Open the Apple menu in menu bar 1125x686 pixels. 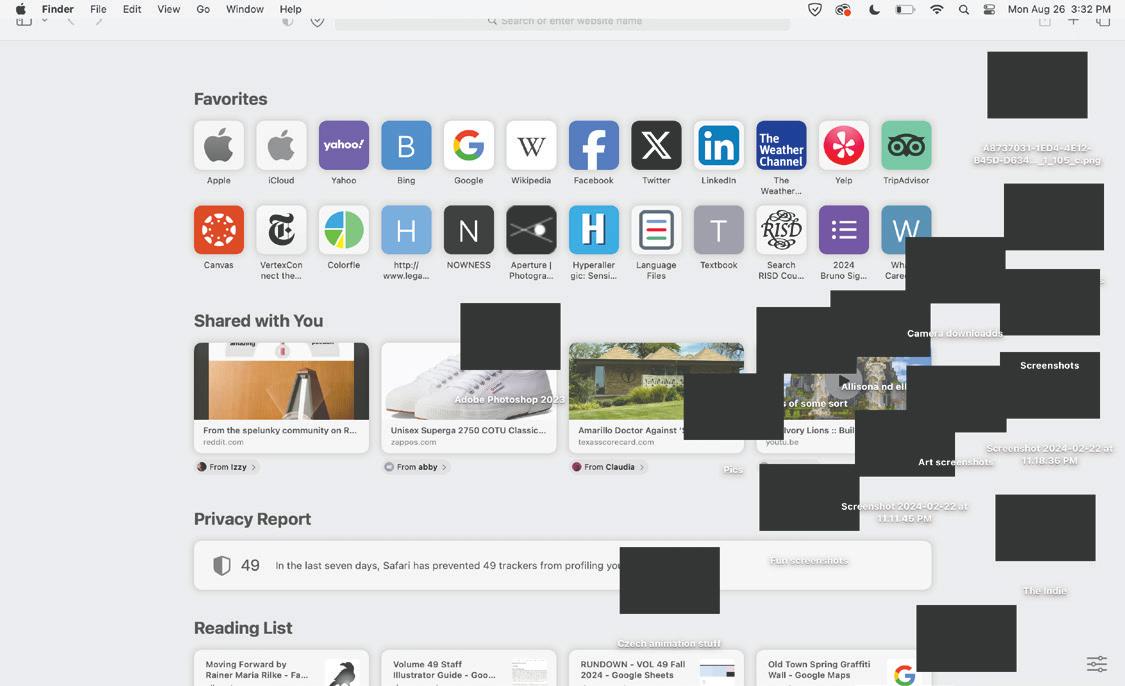coord(21,9)
